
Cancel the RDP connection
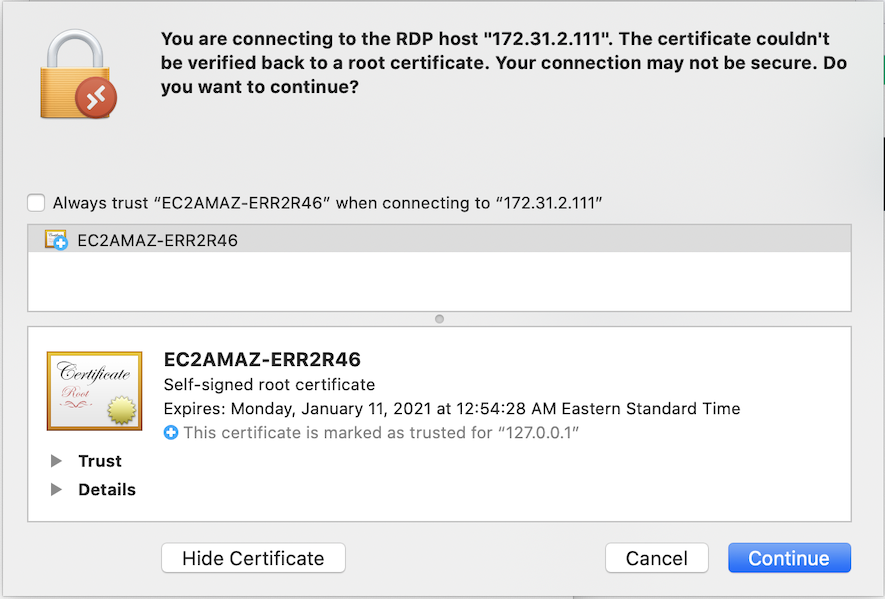(656, 558)
